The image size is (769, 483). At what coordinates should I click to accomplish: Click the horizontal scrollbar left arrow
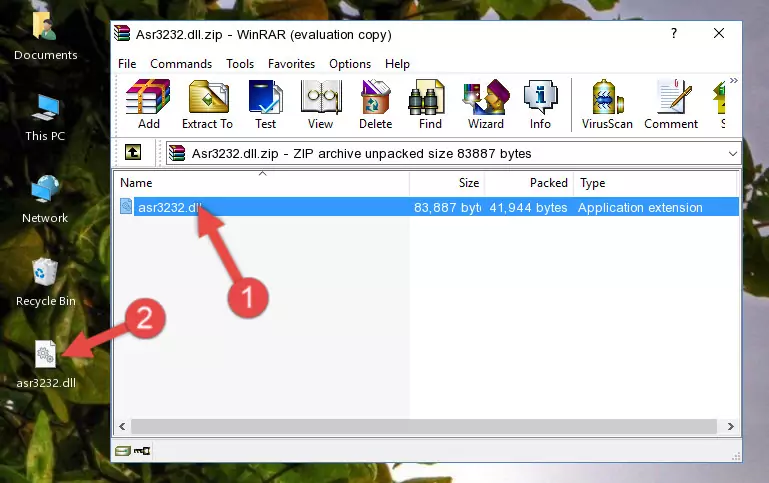122,426
